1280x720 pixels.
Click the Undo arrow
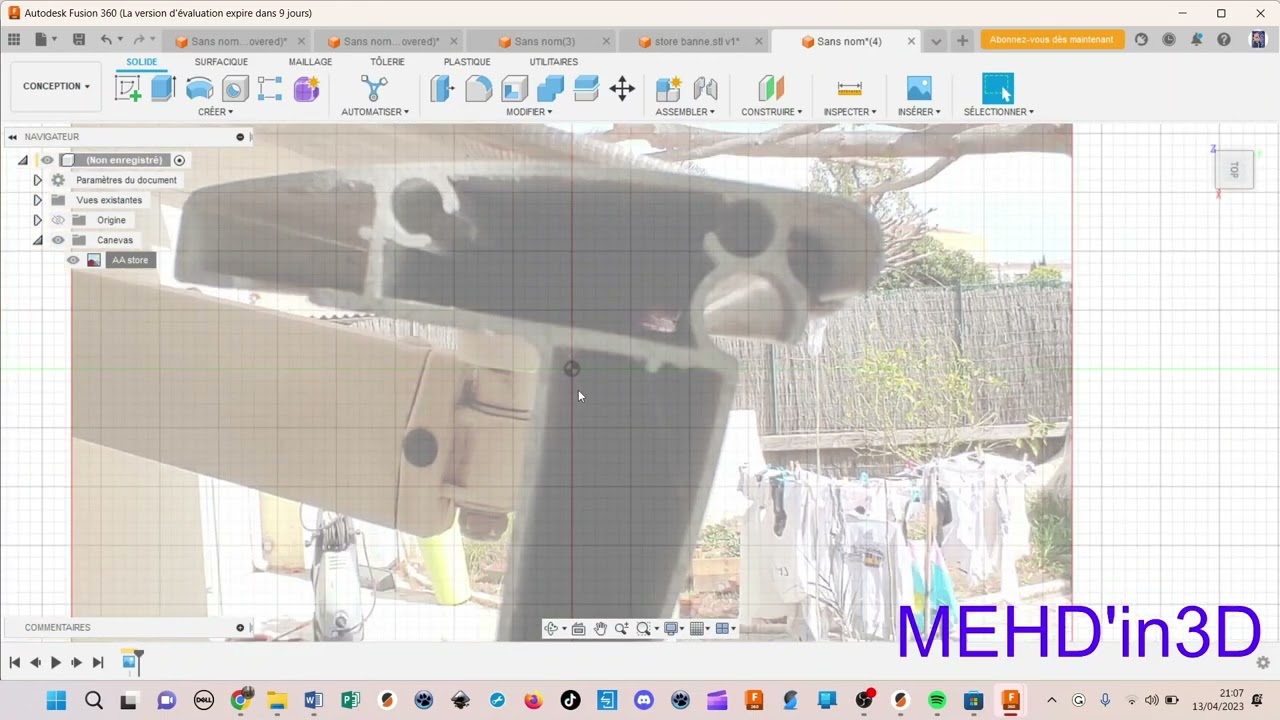tap(106, 40)
